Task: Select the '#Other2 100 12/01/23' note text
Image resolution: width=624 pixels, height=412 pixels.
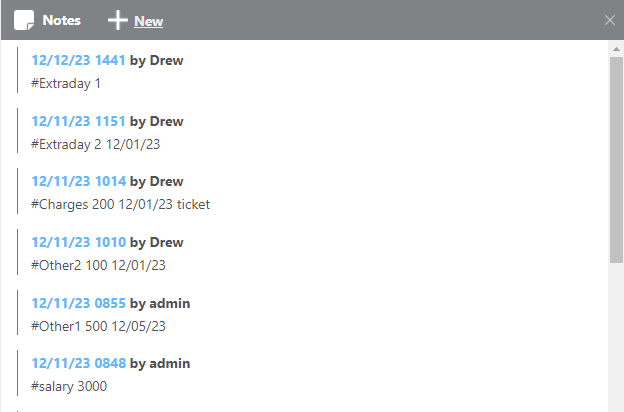Action: coord(98,265)
